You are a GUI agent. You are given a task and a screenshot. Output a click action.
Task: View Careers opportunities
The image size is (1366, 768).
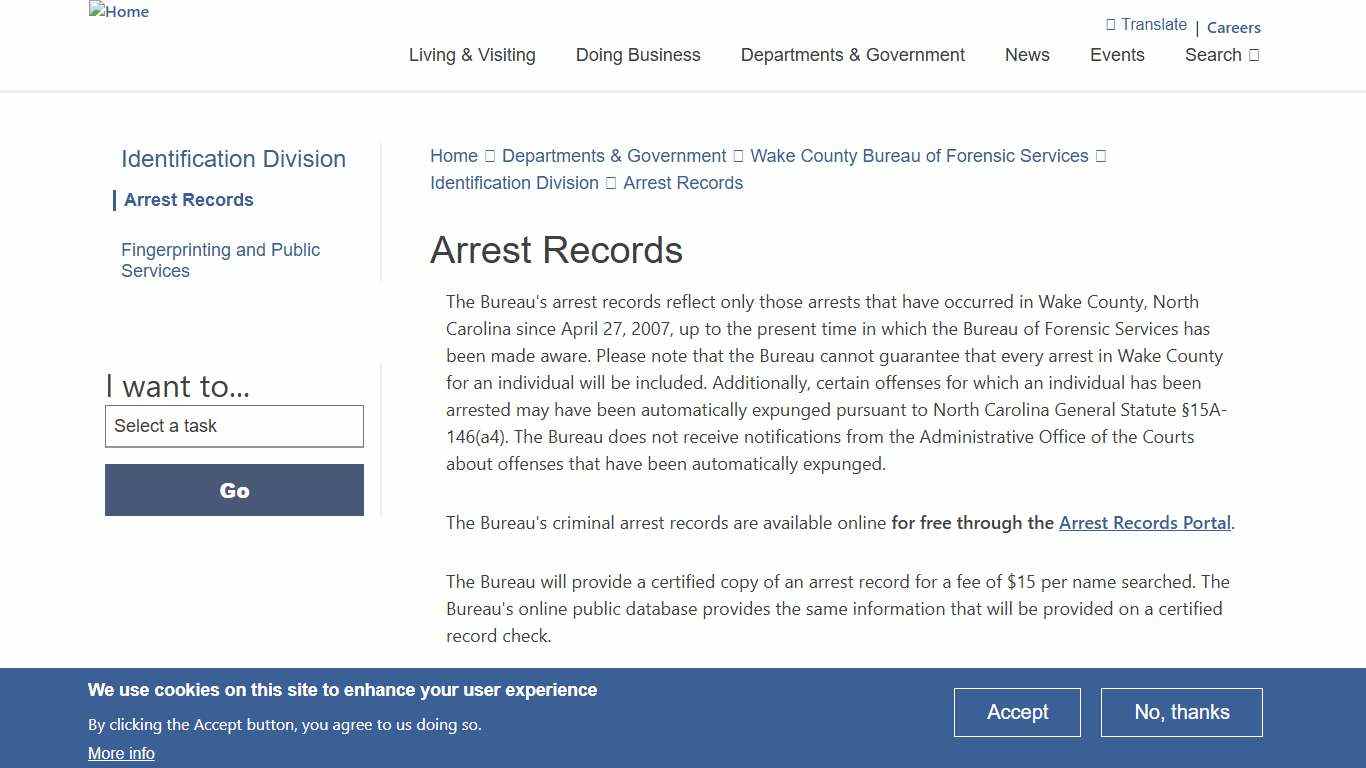tap(1233, 28)
